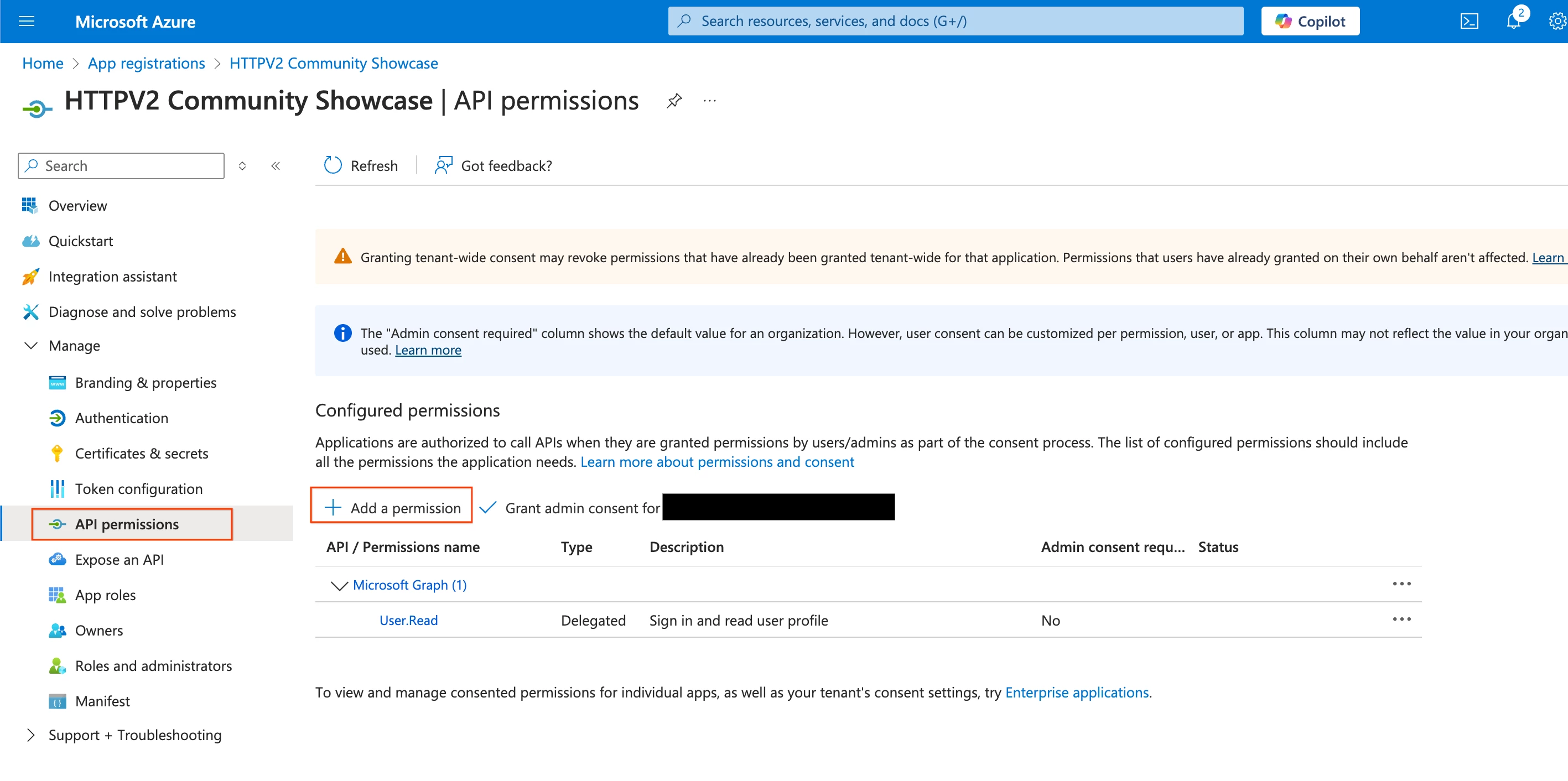Click the blue info icon in banner

click(342, 332)
